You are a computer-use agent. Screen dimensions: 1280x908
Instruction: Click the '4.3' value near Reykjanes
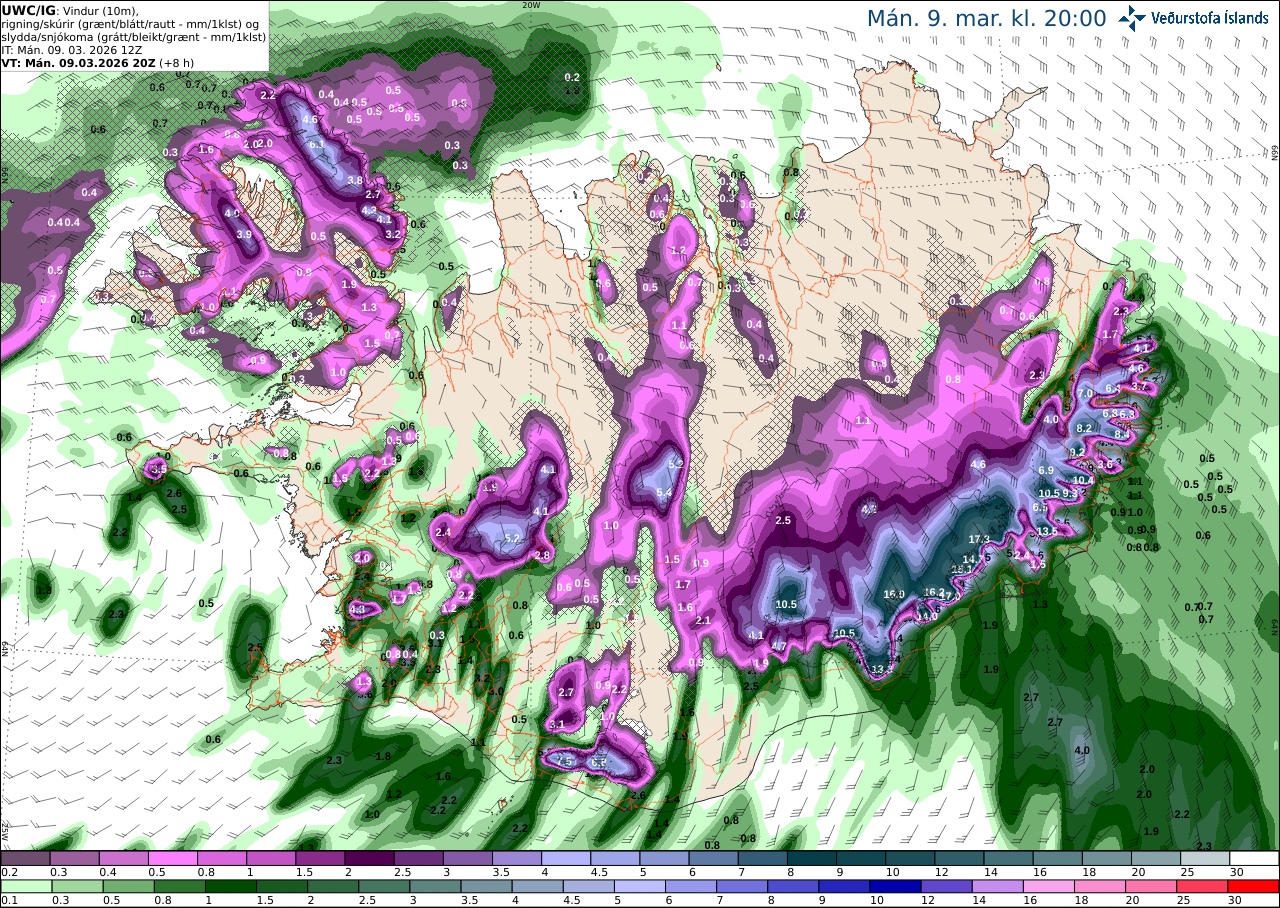358,609
